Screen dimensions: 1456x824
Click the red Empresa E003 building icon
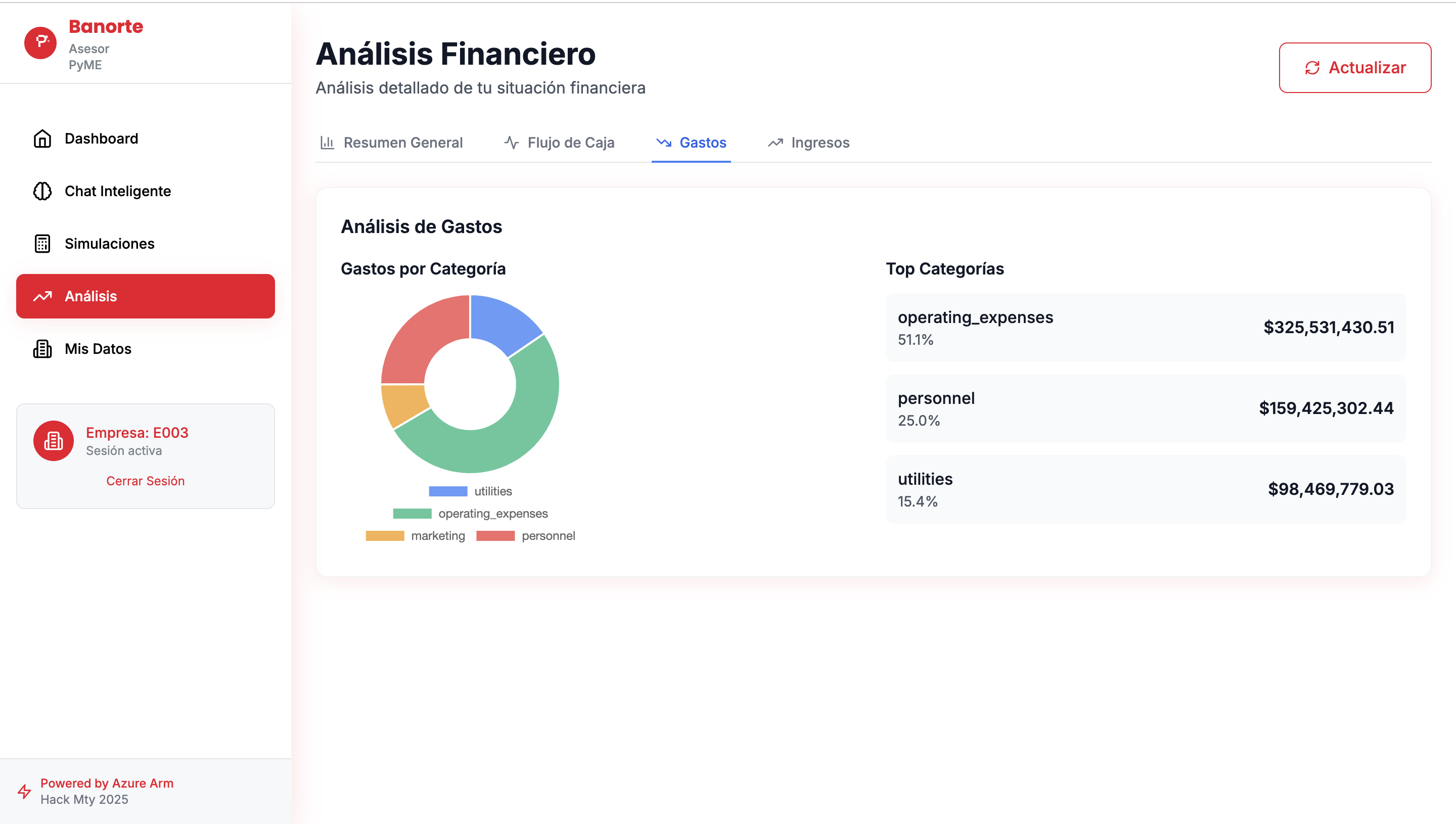click(x=53, y=440)
